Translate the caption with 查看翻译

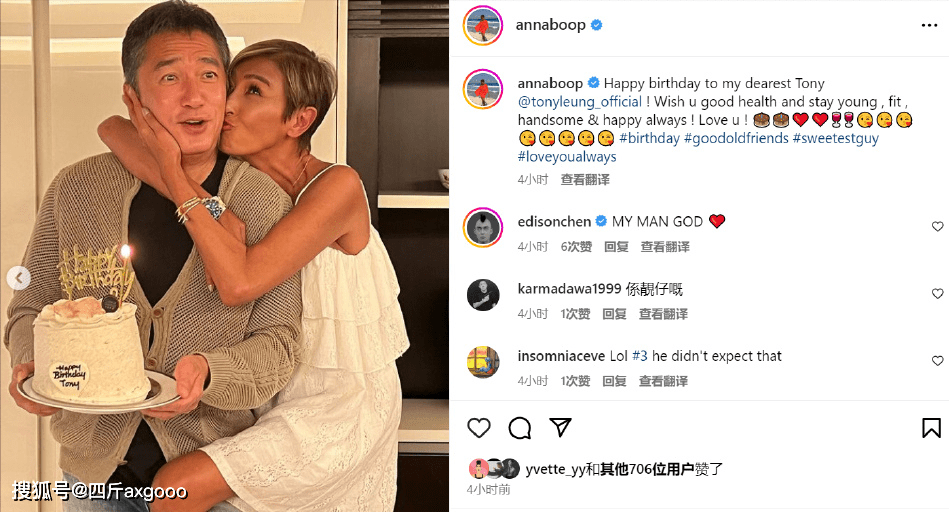pyautogui.click(x=585, y=180)
